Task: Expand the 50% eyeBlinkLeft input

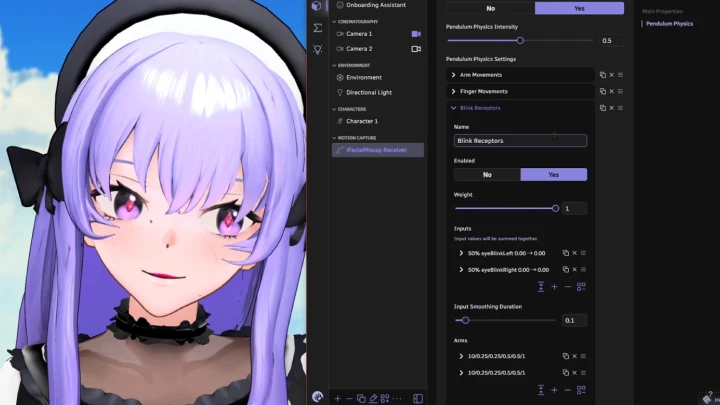Action: coord(461,253)
